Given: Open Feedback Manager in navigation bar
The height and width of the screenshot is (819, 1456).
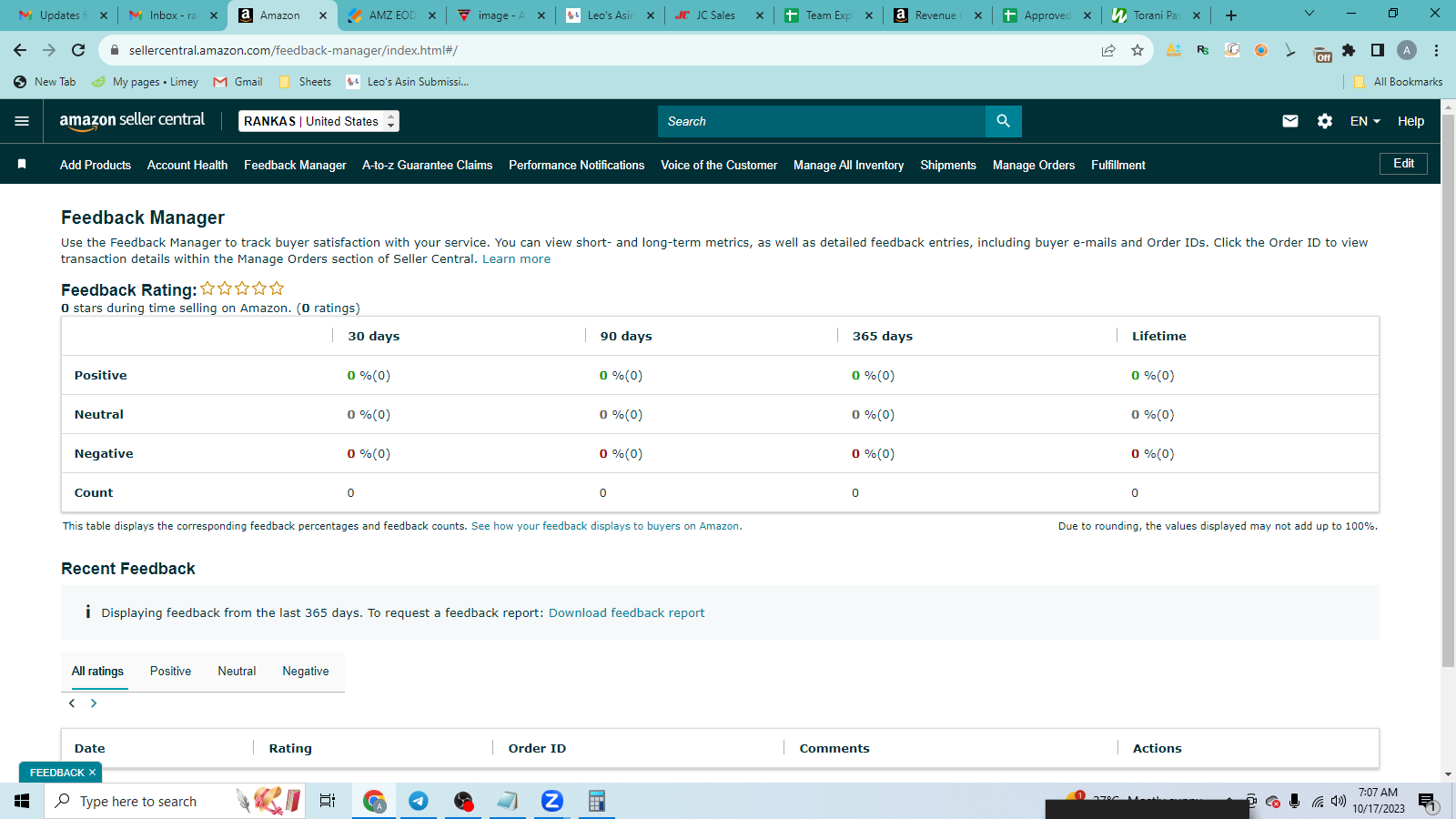Looking at the screenshot, I should [x=295, y=165].
